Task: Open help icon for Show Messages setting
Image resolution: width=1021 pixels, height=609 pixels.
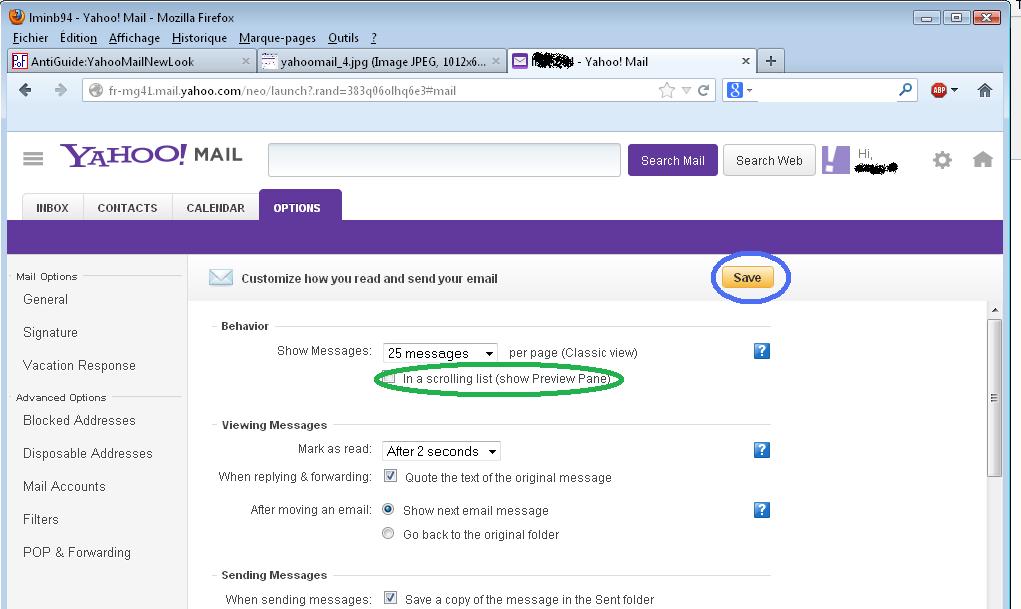Action: 762,351
